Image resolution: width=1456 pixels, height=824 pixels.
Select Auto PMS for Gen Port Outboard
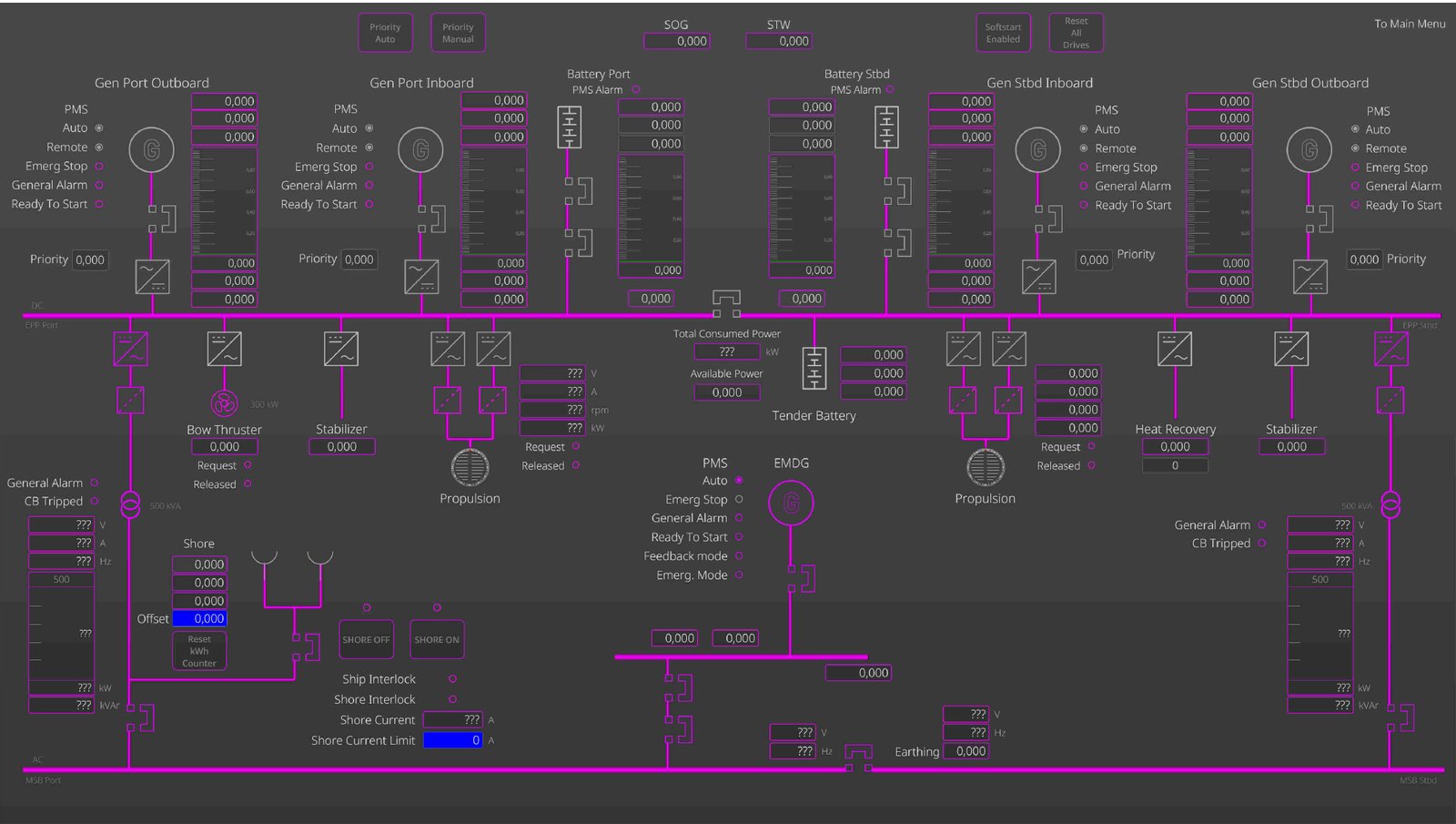point(99,128)
